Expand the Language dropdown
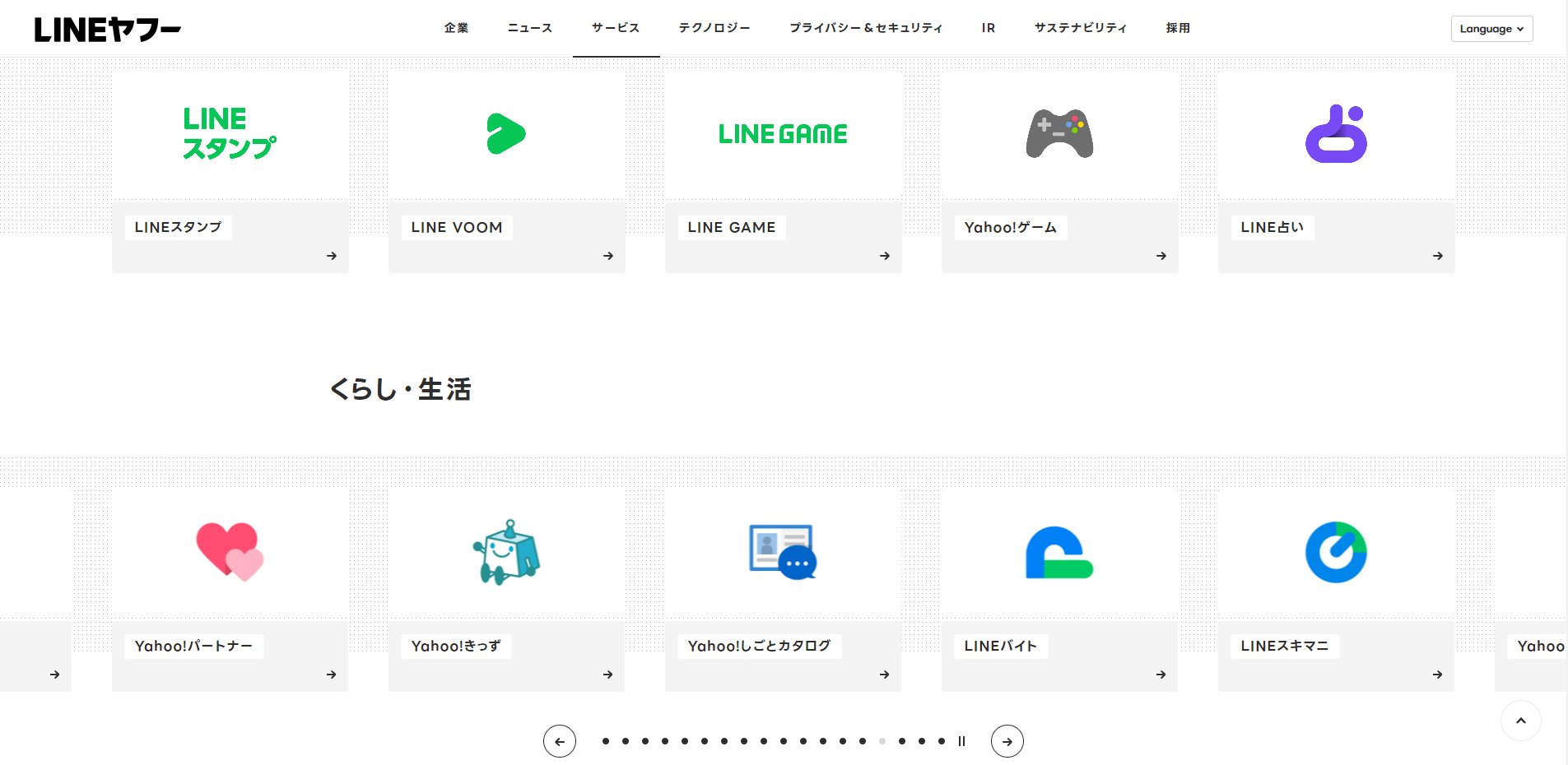Viewport: 1568px width, 765px height. (1491, 29)
